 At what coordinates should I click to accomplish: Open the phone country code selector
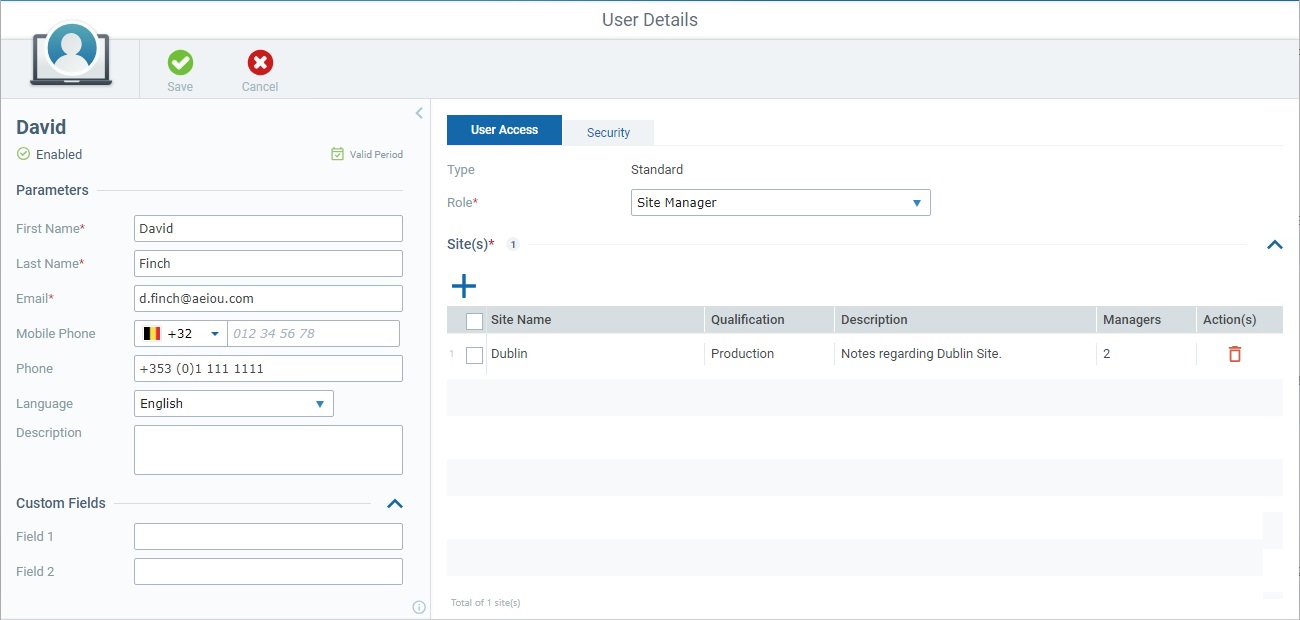click(181, 333)
